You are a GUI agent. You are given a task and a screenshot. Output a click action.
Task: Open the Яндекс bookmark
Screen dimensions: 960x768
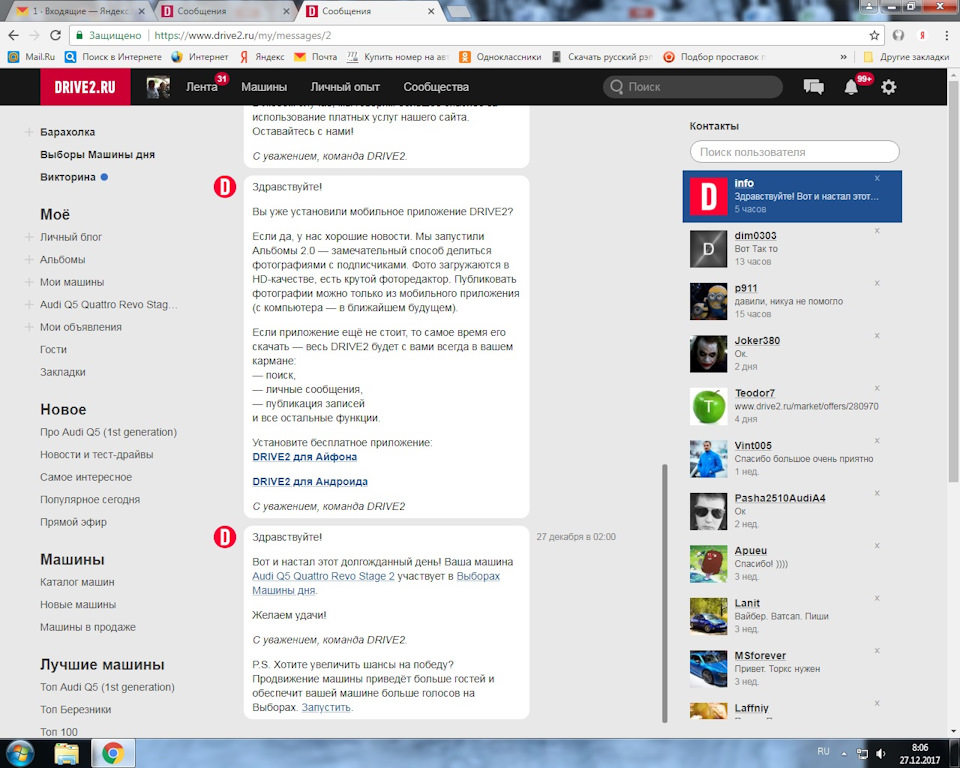click(262, 57)
